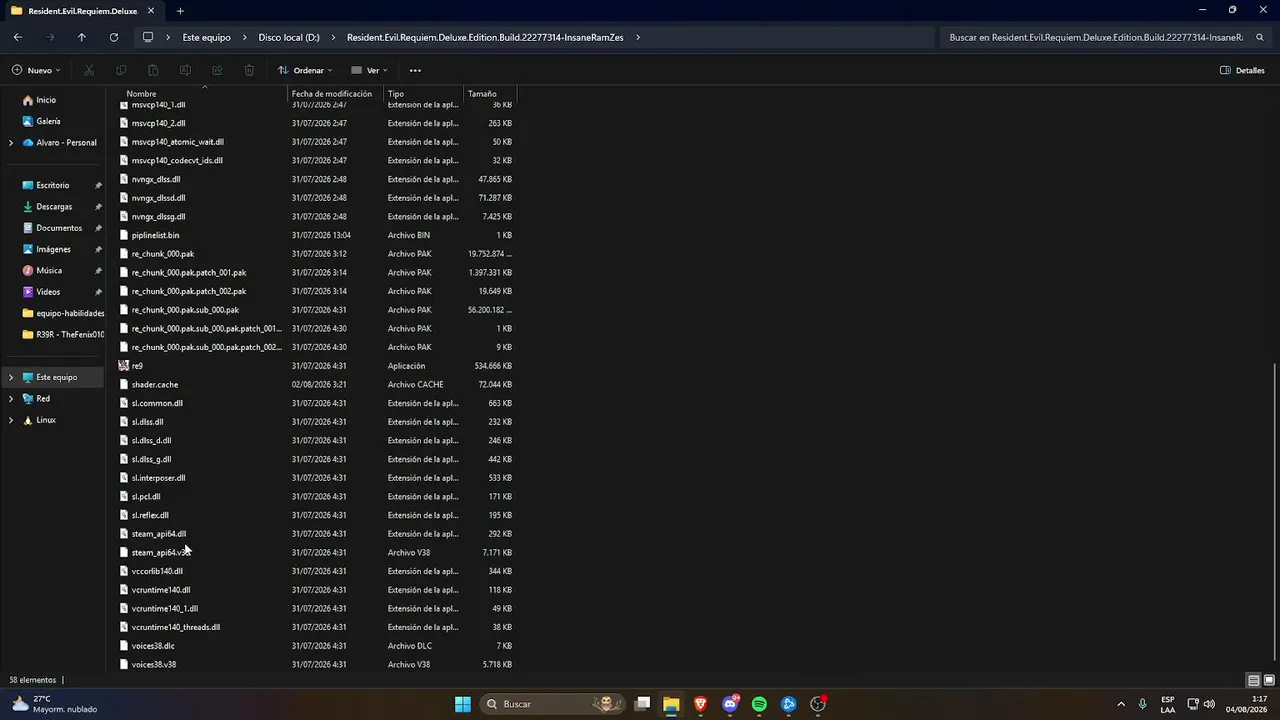Navigate up one folder level
The image size is (1280, 720).
tap(82, 37)
